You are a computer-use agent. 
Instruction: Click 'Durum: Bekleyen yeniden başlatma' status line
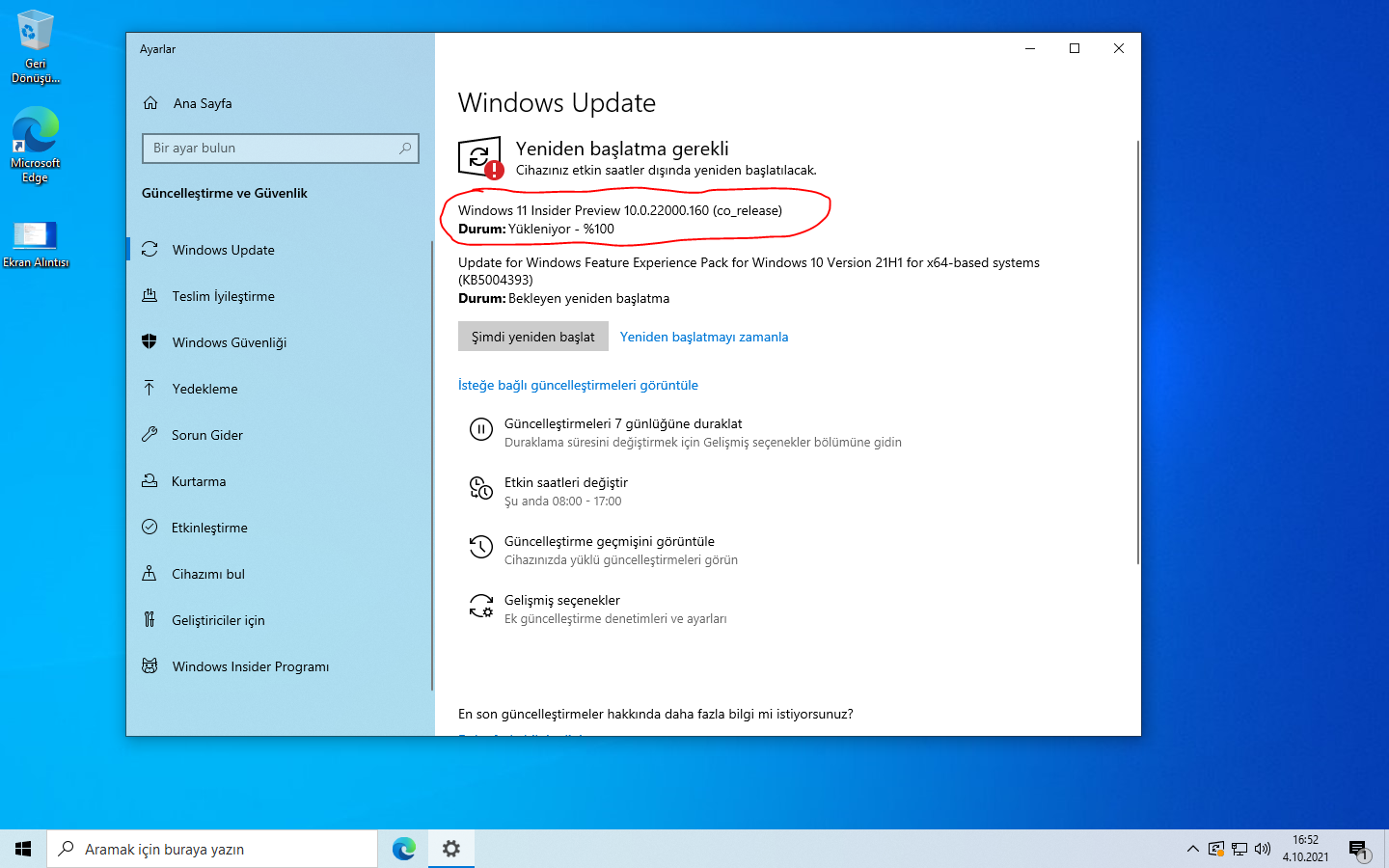tap(563, 299)
